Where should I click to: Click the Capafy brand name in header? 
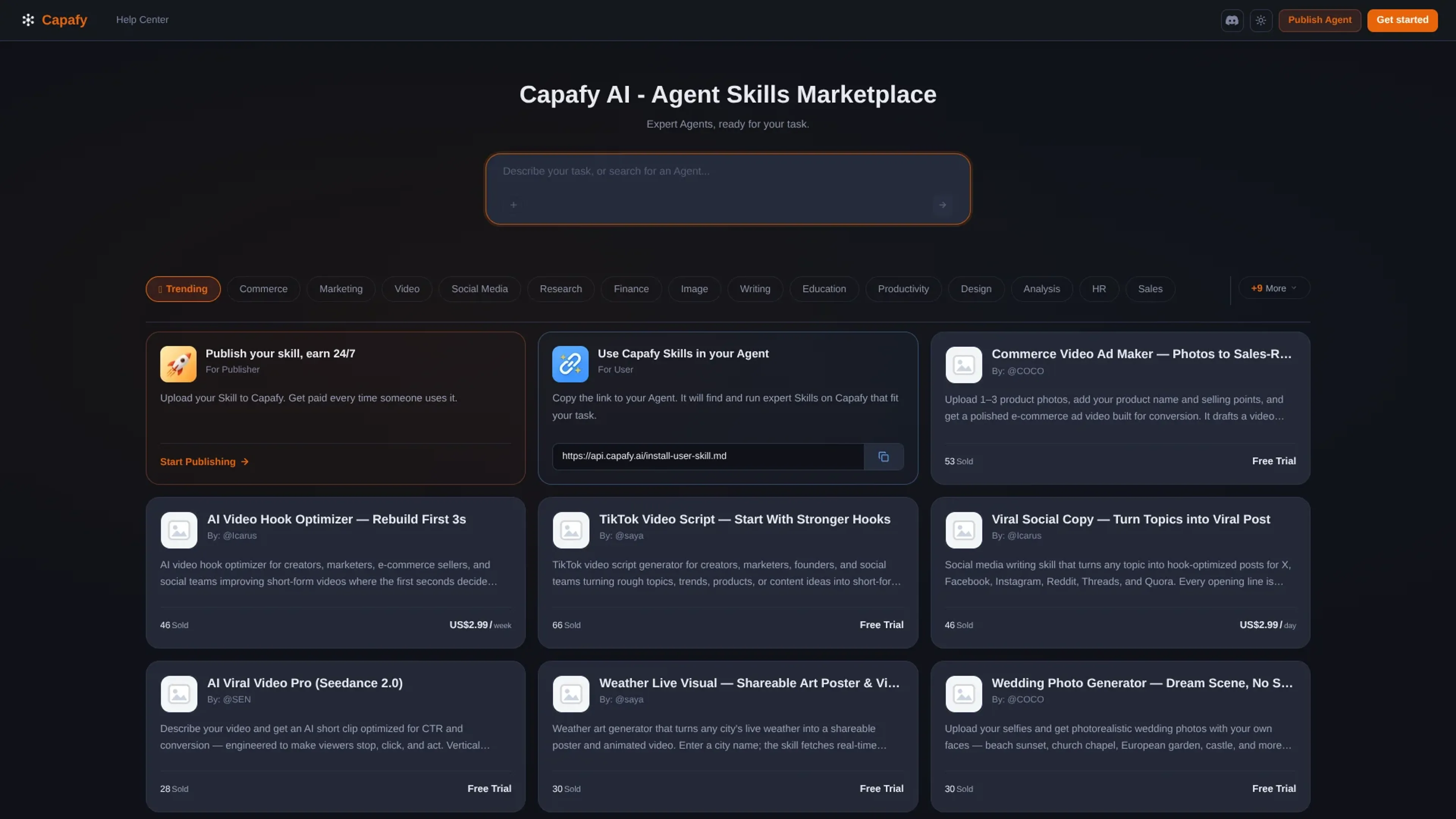point(64,20)
